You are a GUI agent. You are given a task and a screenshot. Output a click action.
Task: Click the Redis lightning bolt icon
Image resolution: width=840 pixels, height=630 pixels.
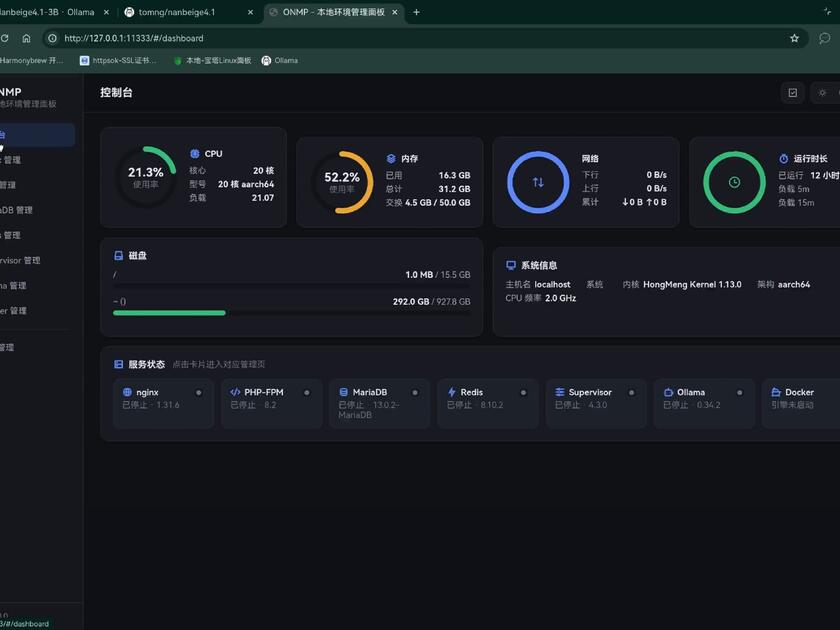click(x=452, y=392)
